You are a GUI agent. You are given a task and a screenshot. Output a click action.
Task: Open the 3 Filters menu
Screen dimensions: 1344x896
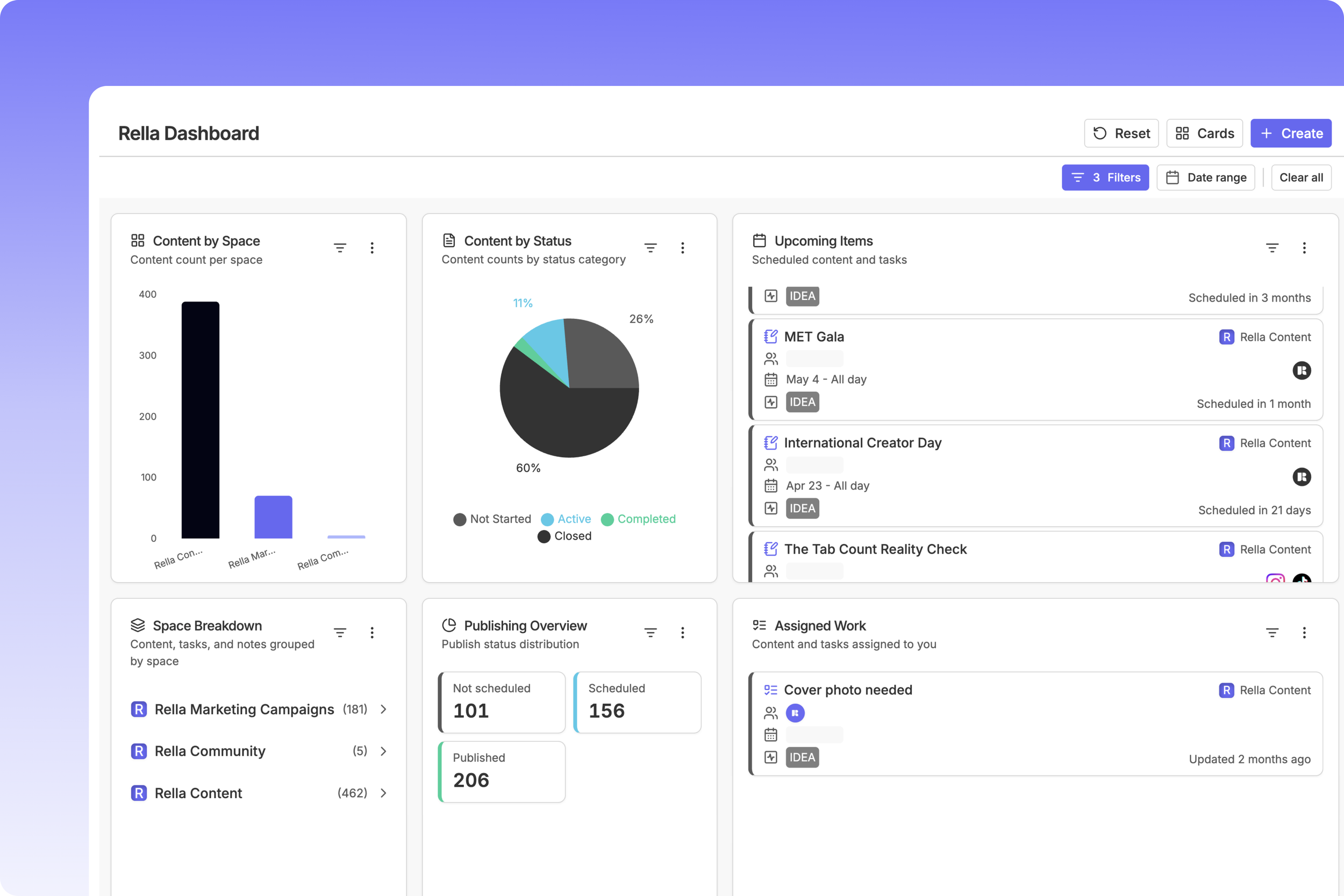tap(1105, 178)
